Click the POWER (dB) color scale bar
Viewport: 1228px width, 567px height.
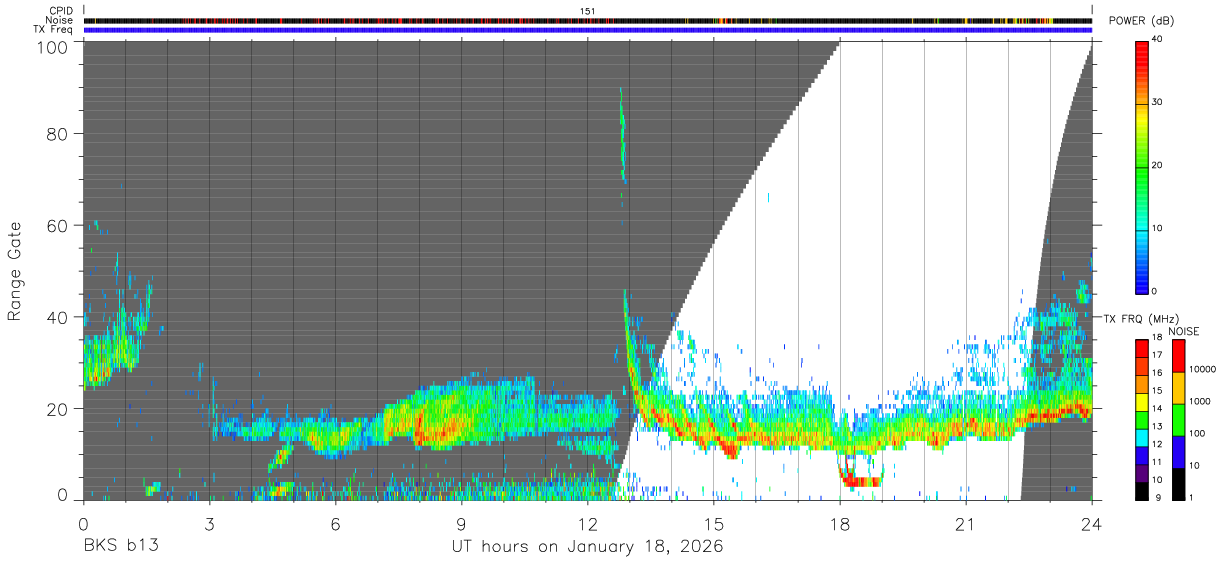[x=1143, y=166]
